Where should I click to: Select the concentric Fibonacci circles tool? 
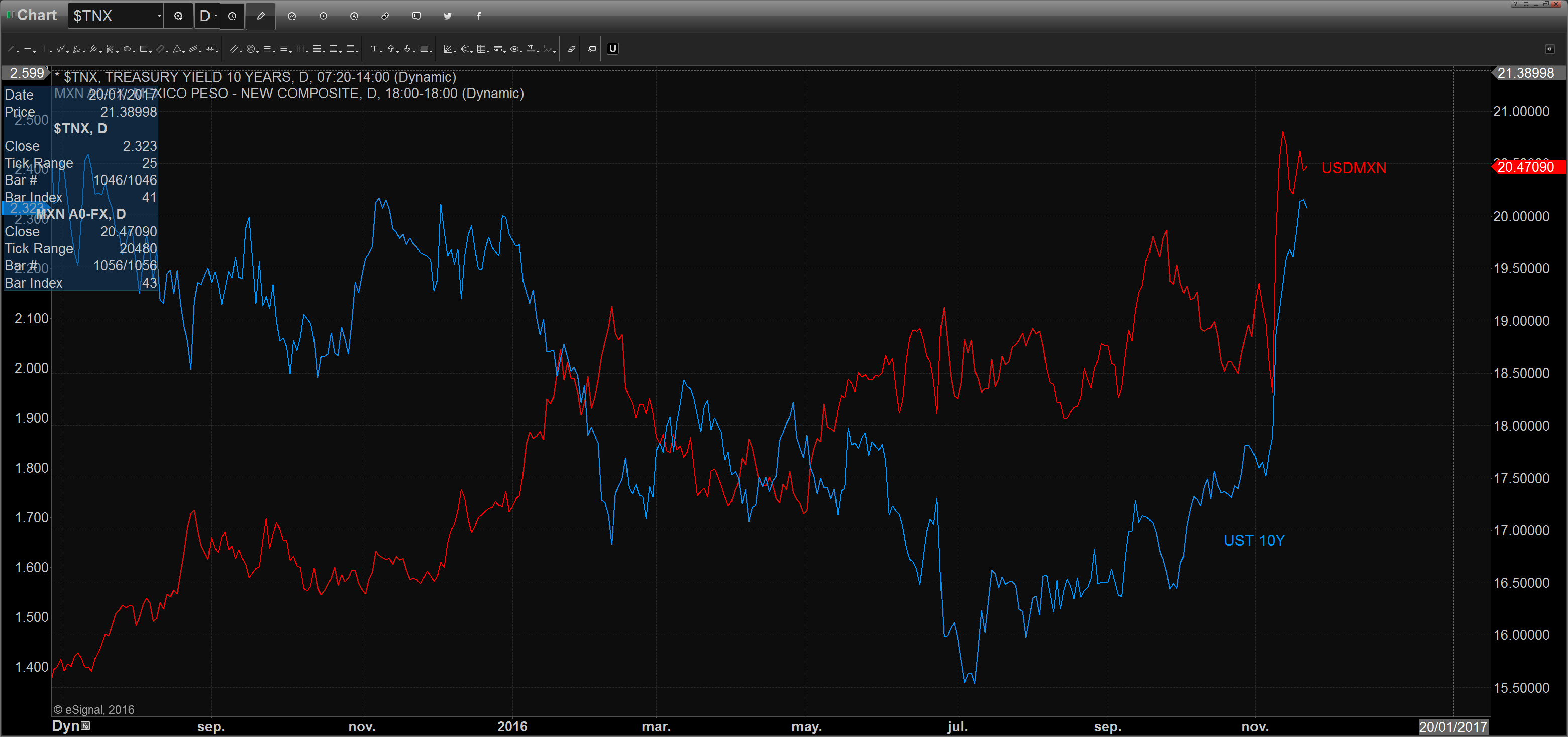click(x=251, y=49)
